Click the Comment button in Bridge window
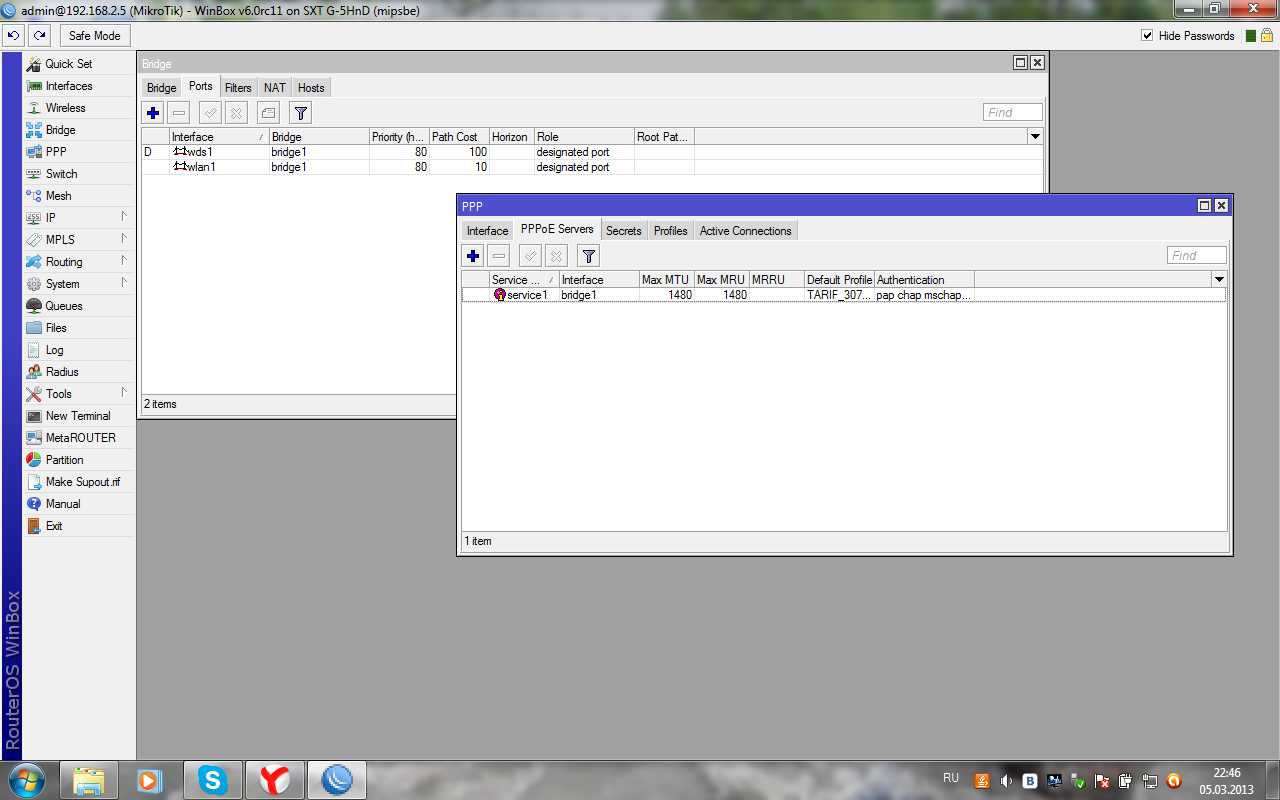The image size is (1280, 800). pos(268,113)
